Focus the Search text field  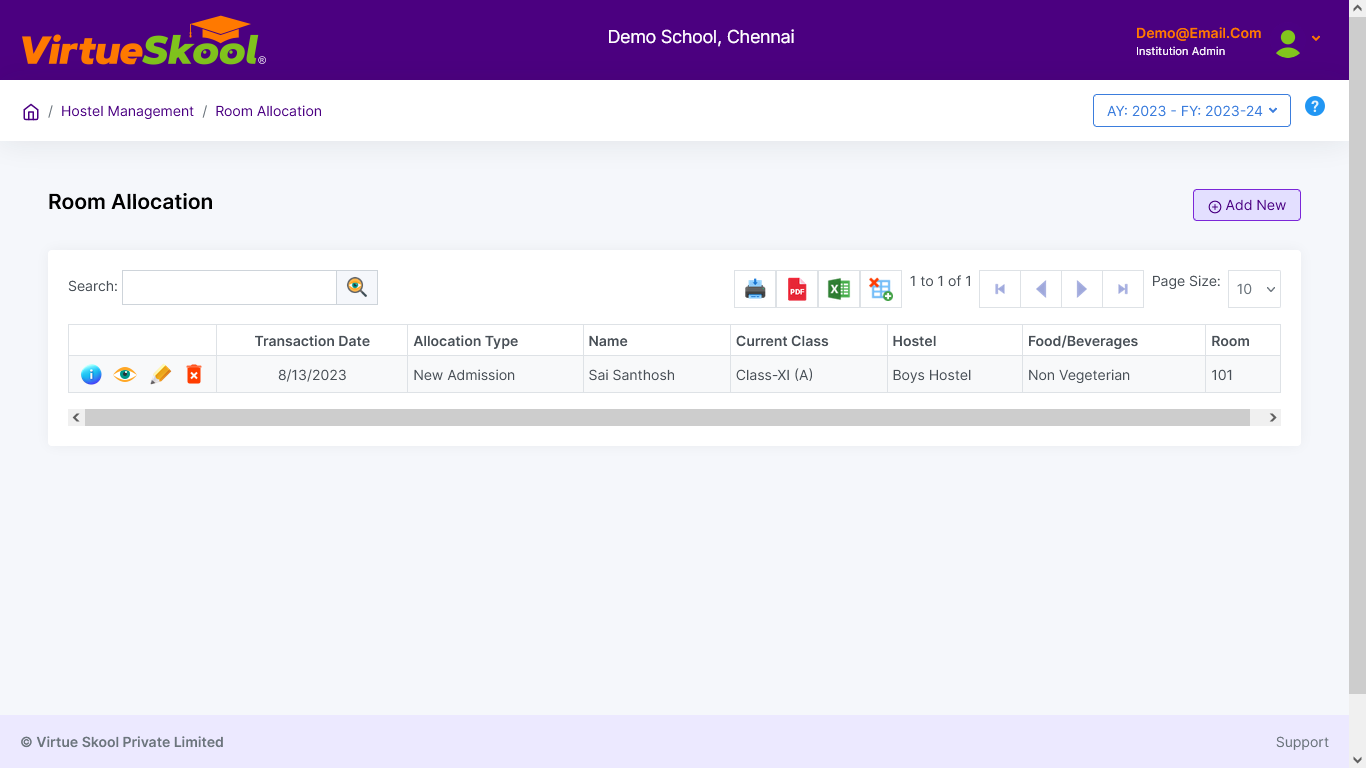(x=229, y=287)
